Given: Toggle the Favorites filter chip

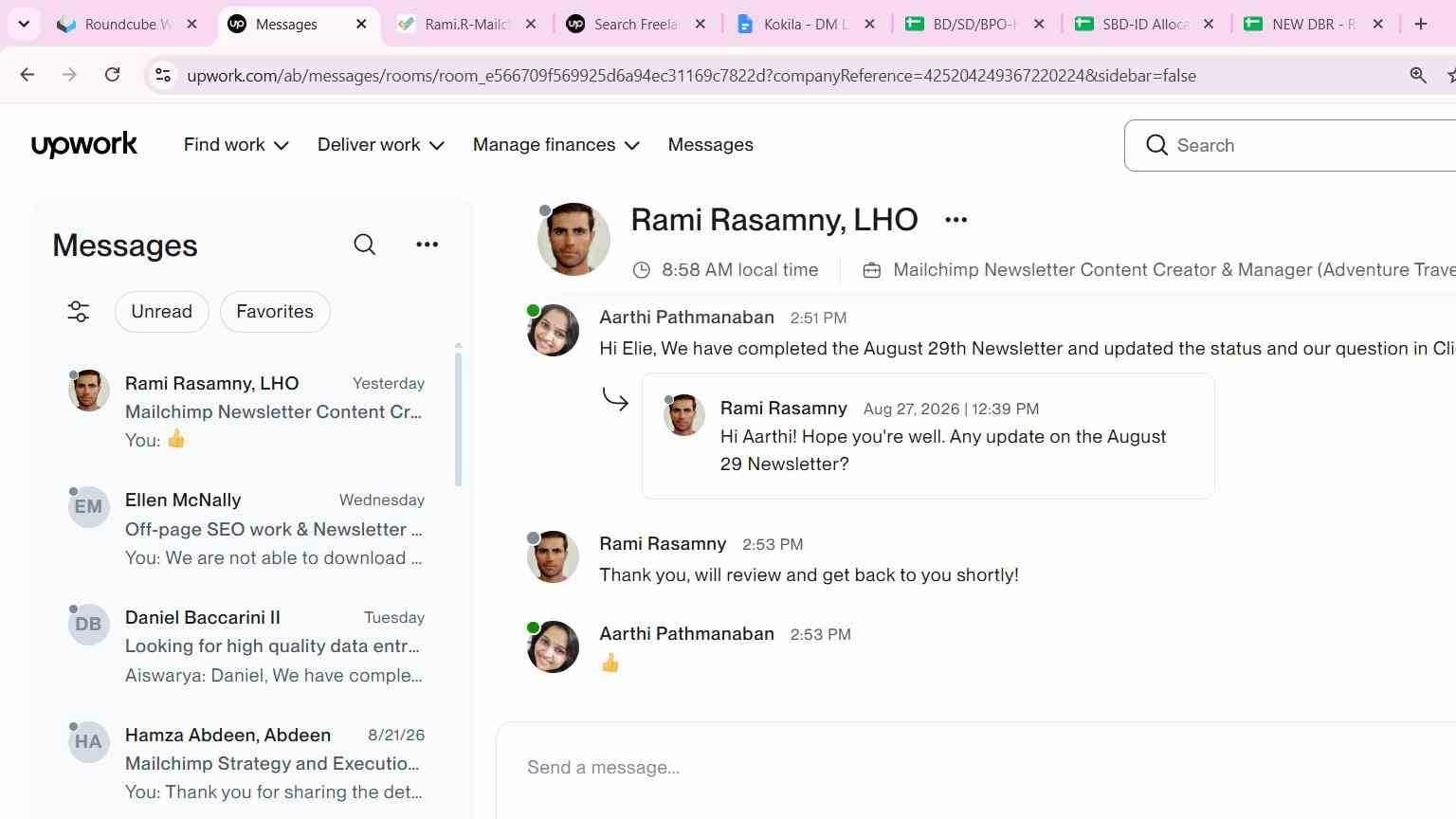Looking at the screenshot, I should (x=275, y=312).
